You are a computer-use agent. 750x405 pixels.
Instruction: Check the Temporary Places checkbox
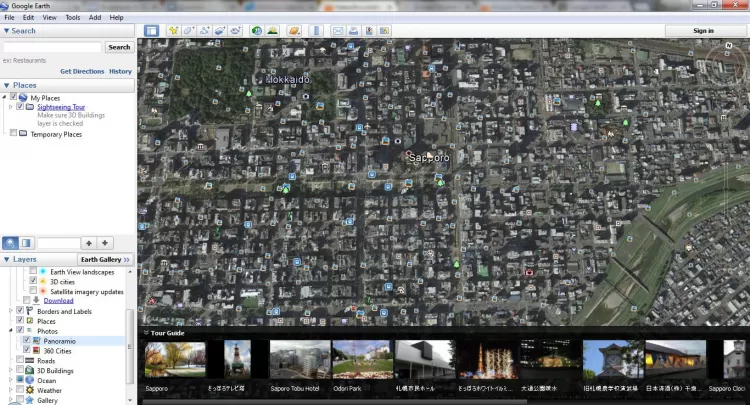coord(13,133)
